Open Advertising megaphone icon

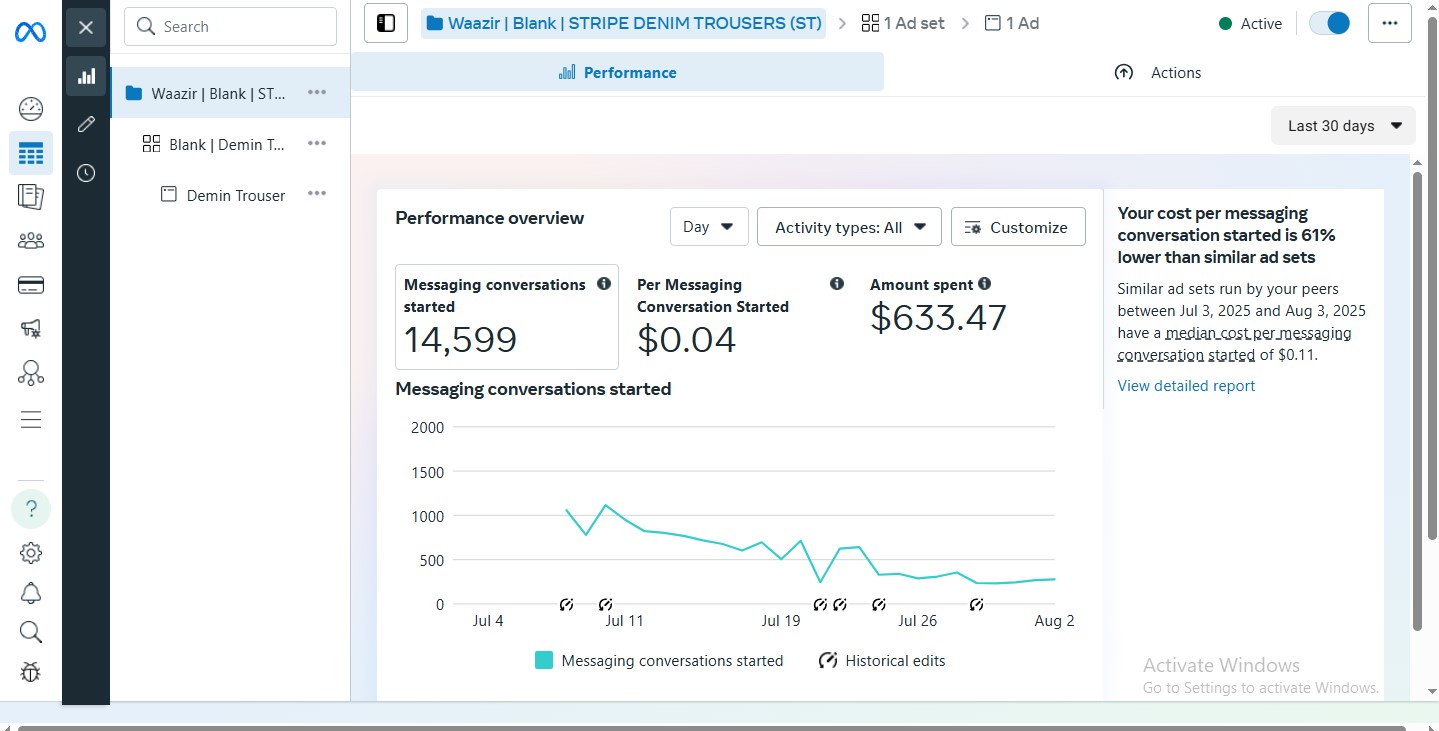pyautogui.click(x=31, y=329)
